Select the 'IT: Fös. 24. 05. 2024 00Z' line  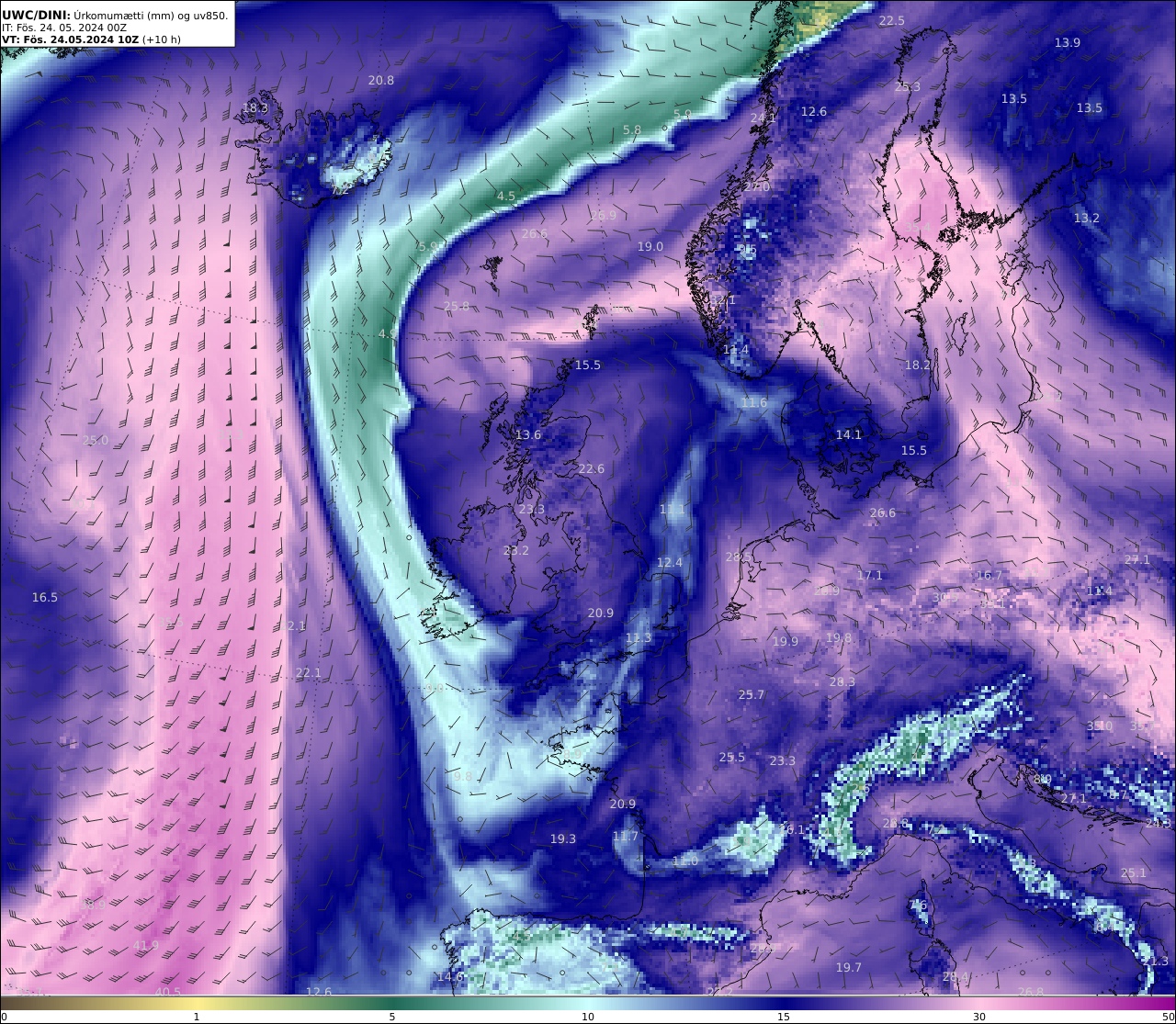coord(64,28)
